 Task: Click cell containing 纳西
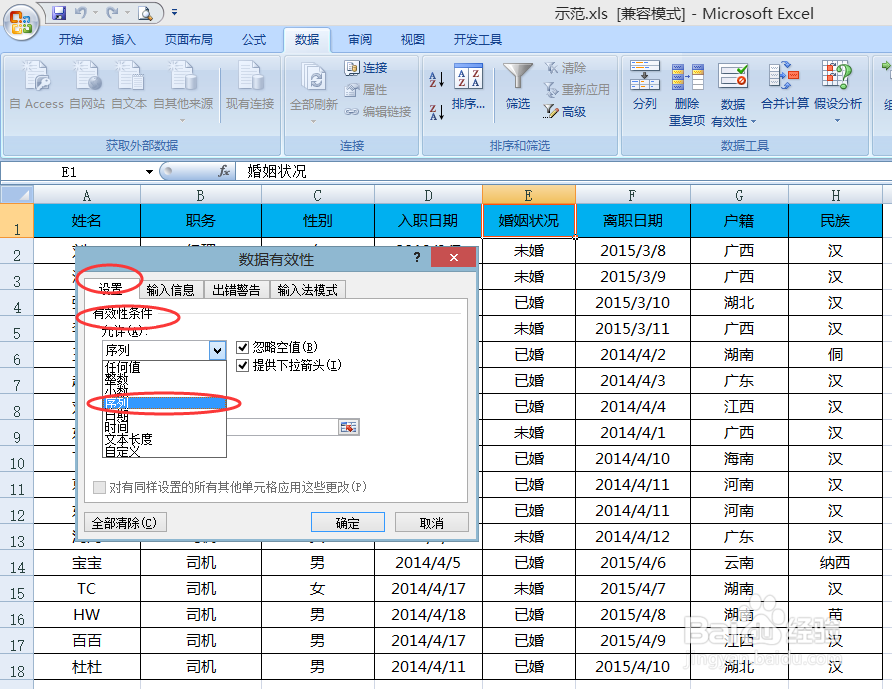[835, 563]
